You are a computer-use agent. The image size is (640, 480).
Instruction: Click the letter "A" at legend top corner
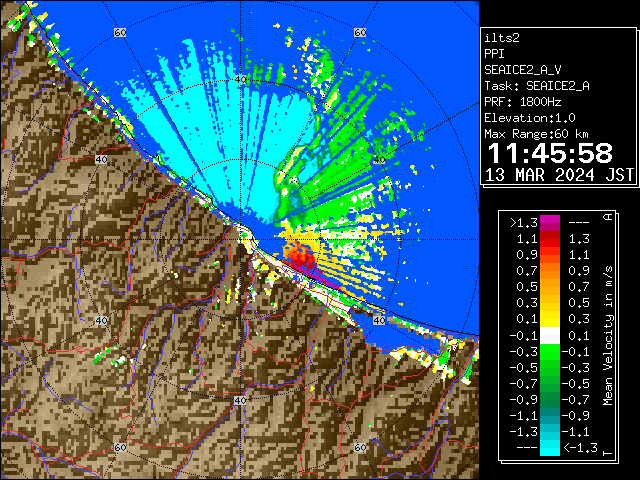608,217
